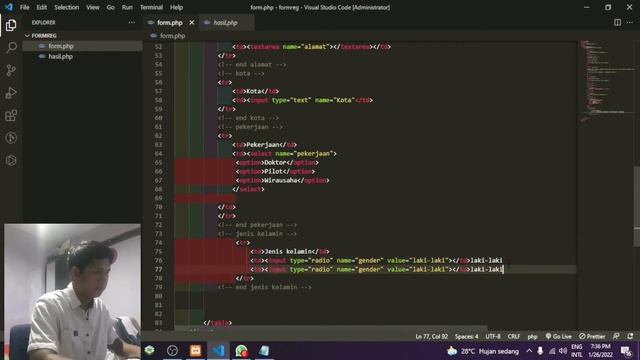
Task: Click the feedback icon in status bar
Action: point(616,336)
